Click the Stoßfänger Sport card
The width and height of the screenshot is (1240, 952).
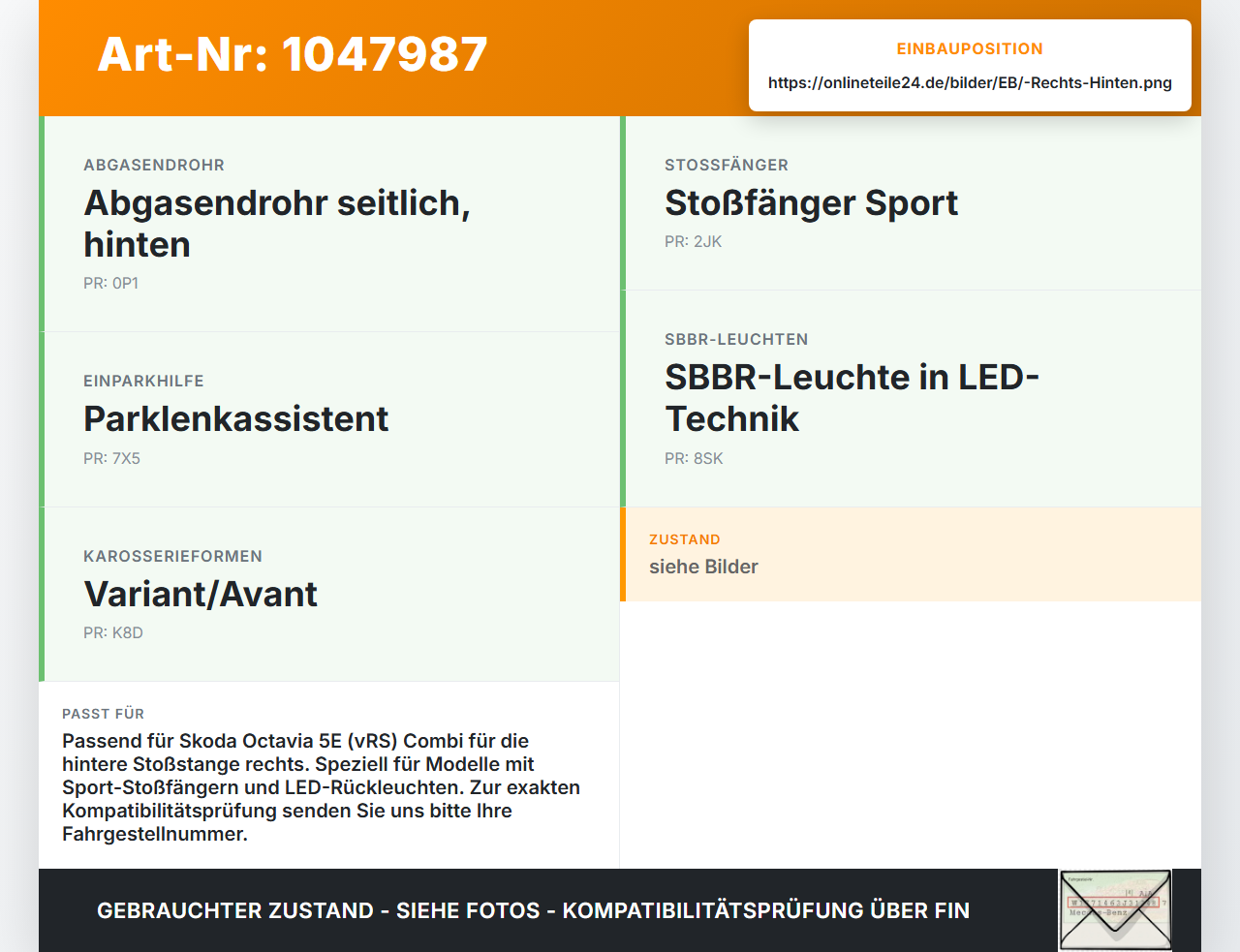click(x=911, y=203)
